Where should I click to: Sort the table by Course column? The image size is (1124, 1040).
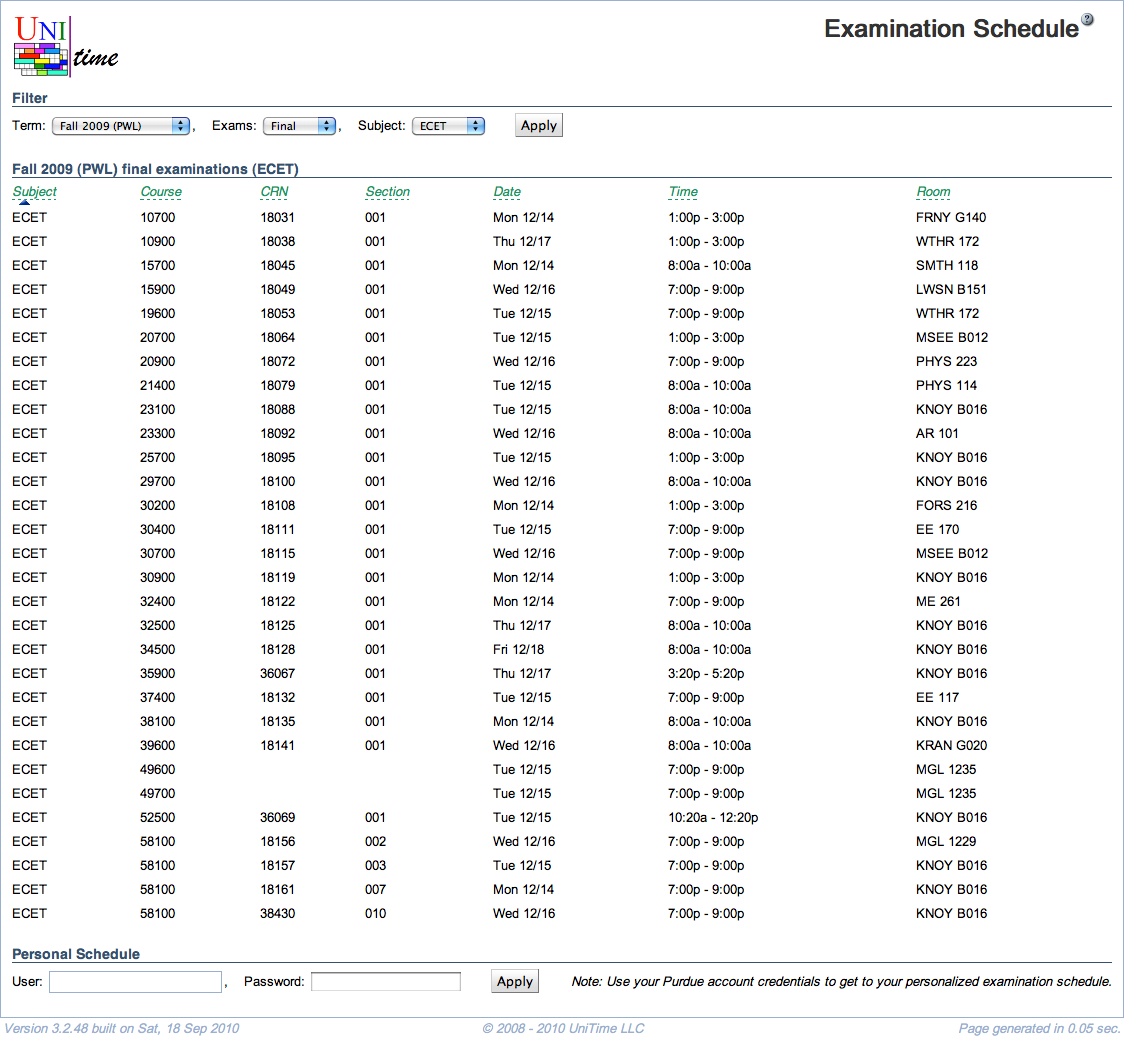(x=161, y=191)
